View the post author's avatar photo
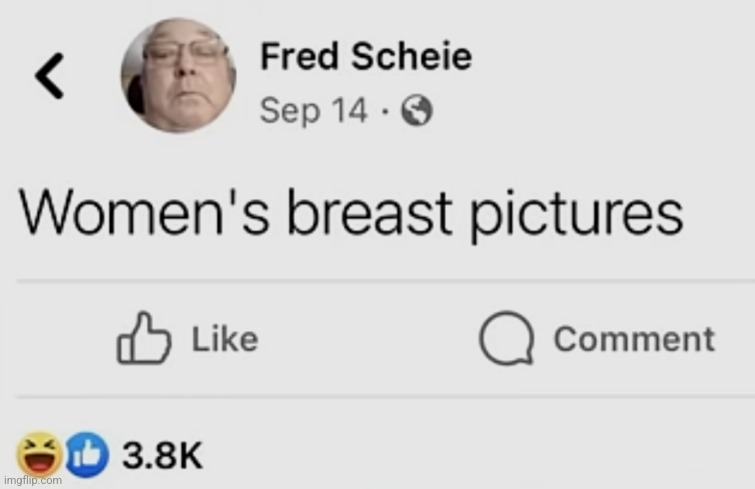This screenshot has width=755, height=489. pyautogui.click(x=179, y=75)
